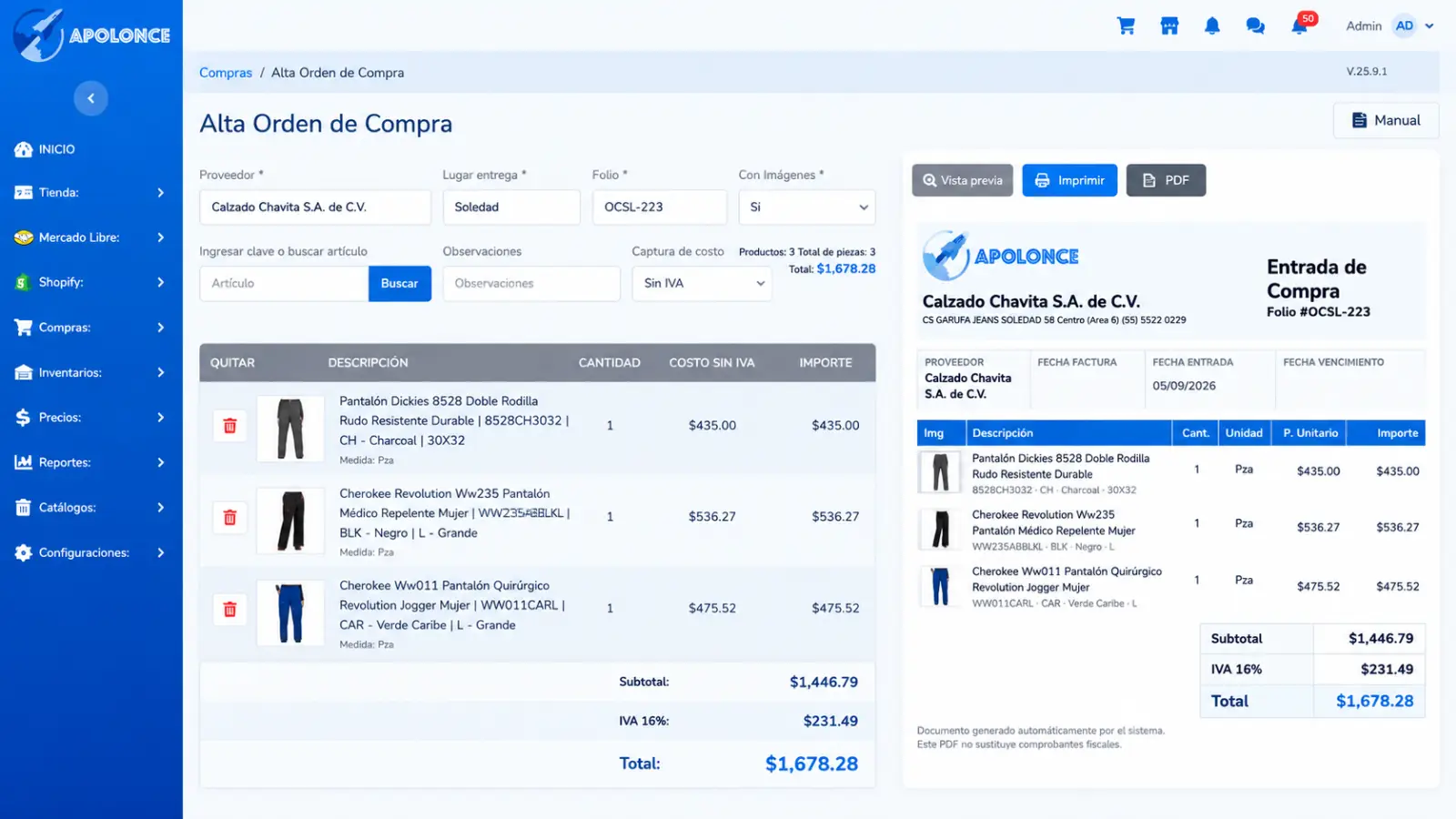Click the Mercado Libre icon in sidebar
This screenshot has width=1456, height=819.
(x=24, y=238)
